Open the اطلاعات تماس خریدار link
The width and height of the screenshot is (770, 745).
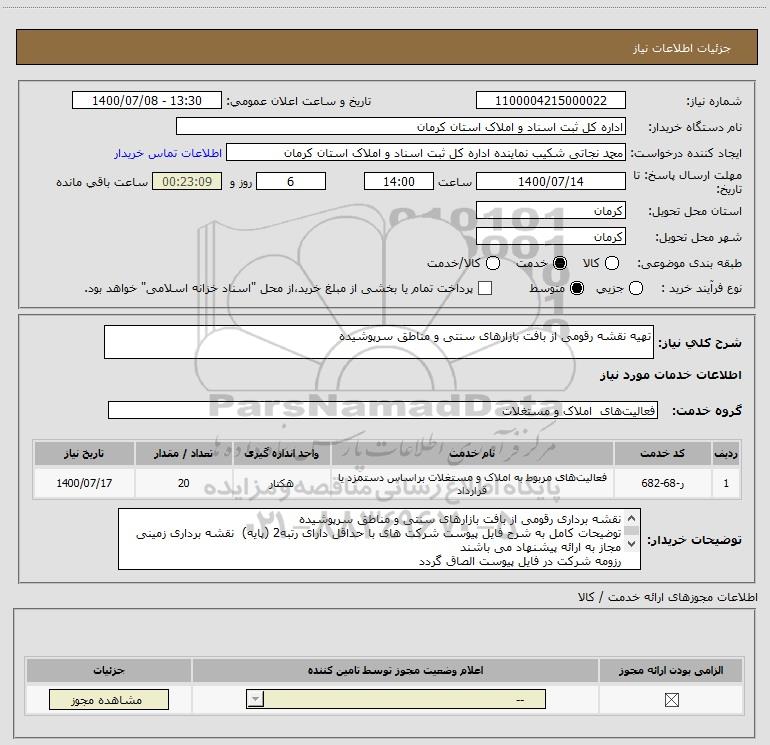click(x=168, y=153)
